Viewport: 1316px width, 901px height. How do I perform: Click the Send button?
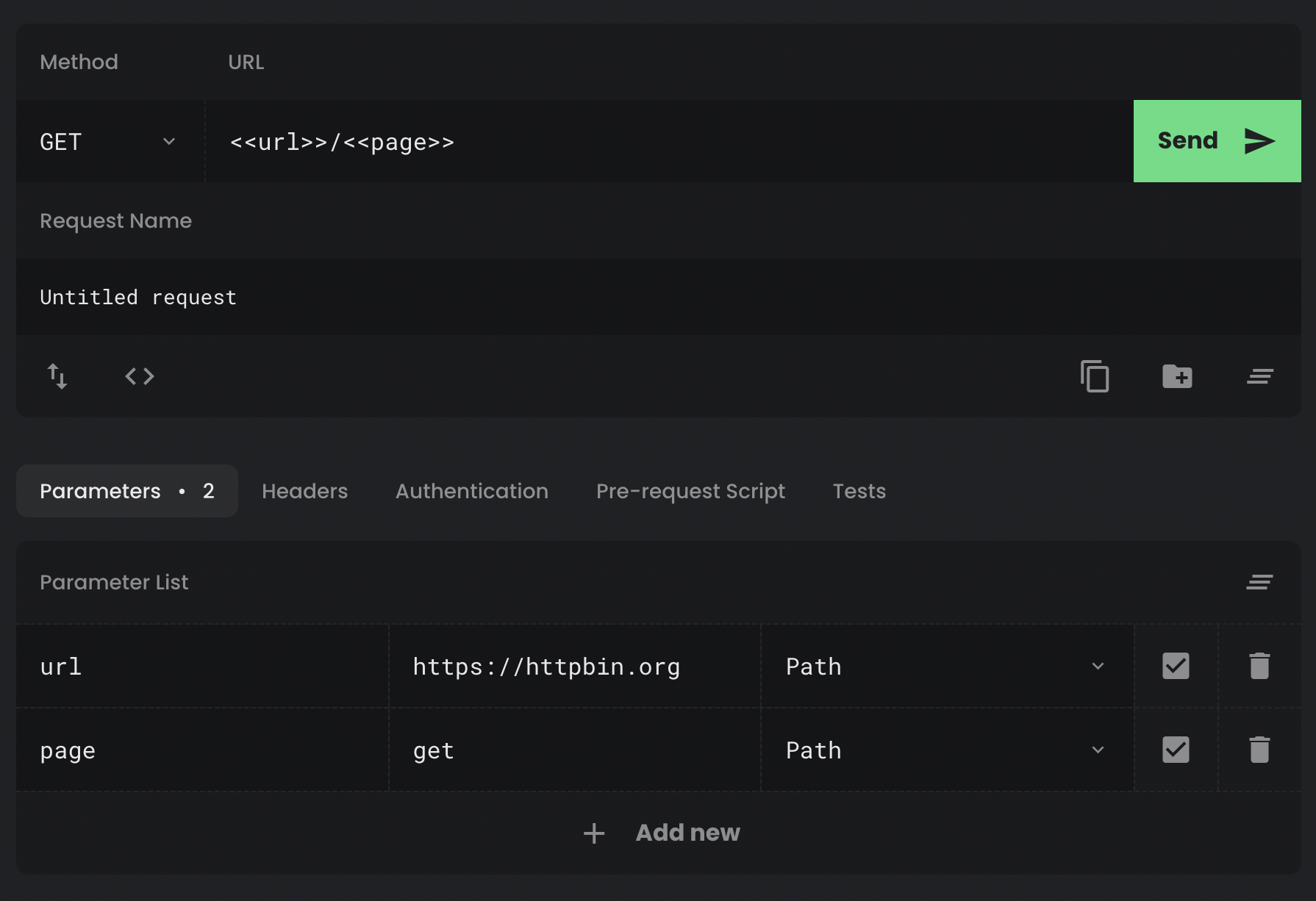[1216, 140]
